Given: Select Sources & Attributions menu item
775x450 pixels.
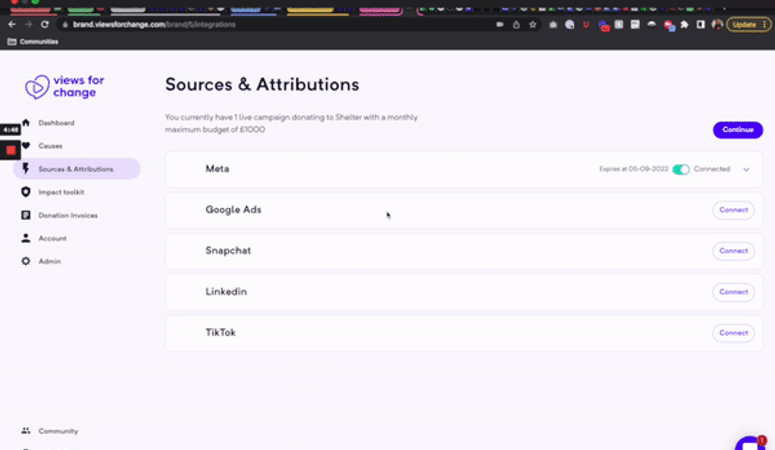Looking at the screenshot, I should click(x=76, y=169).
